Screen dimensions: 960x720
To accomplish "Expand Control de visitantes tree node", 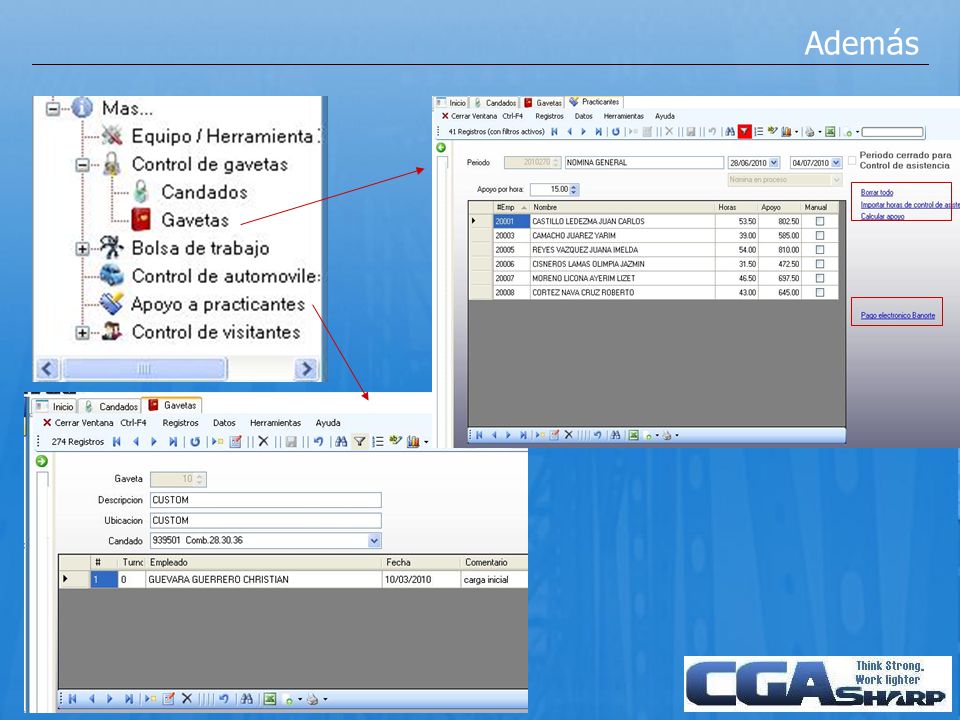I will click(x=83, y=332).
